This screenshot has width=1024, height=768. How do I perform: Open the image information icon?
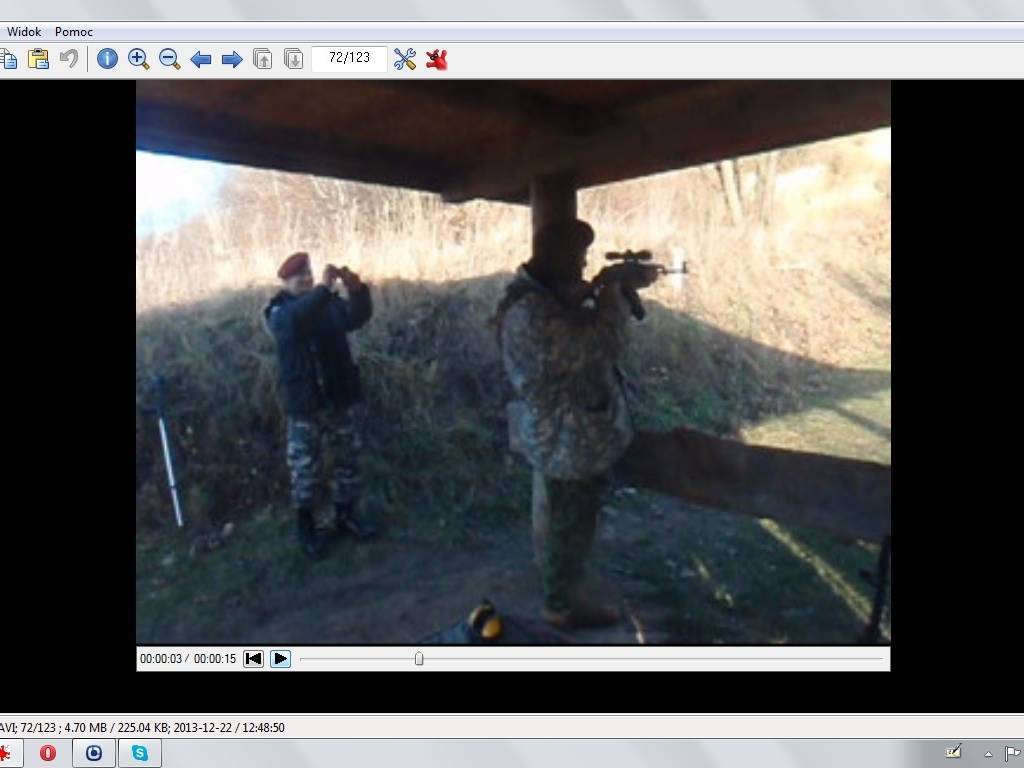click(x=107, y=59)
